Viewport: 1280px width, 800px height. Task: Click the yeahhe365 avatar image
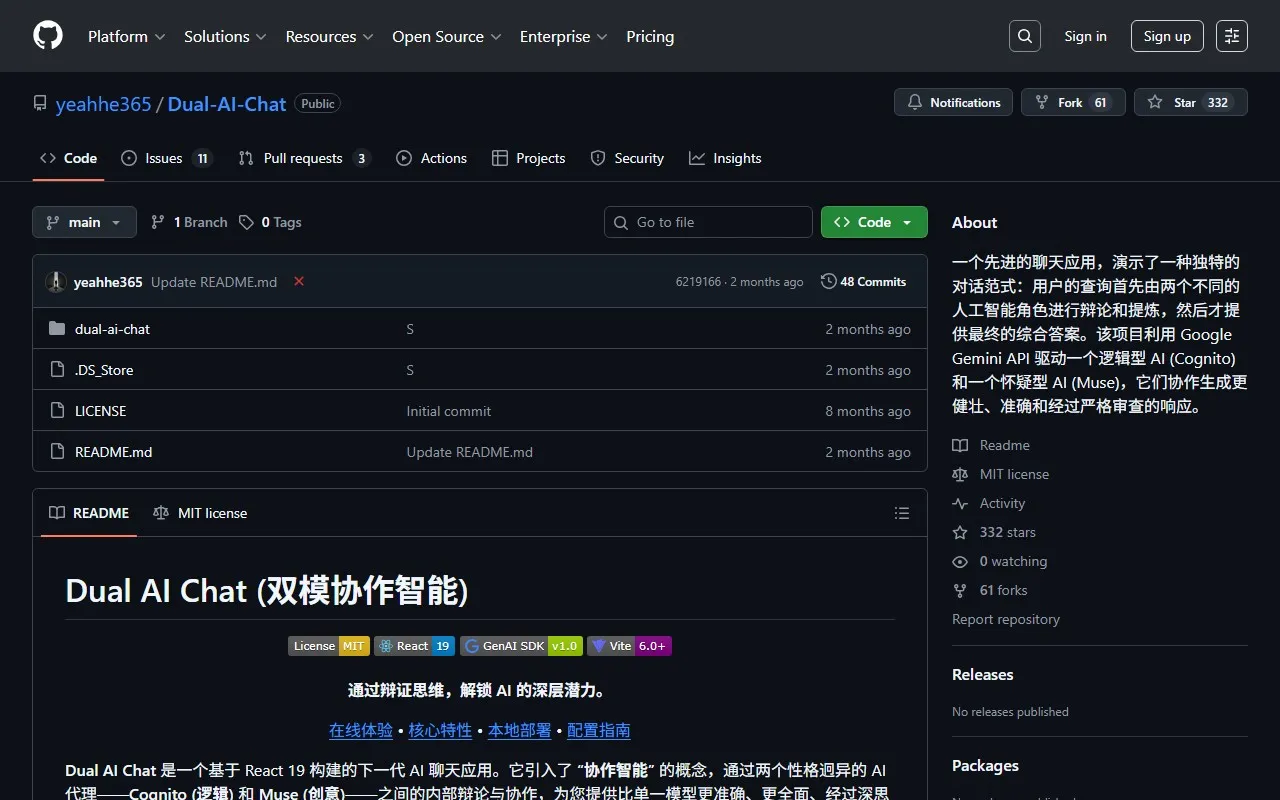pos(56,282)
